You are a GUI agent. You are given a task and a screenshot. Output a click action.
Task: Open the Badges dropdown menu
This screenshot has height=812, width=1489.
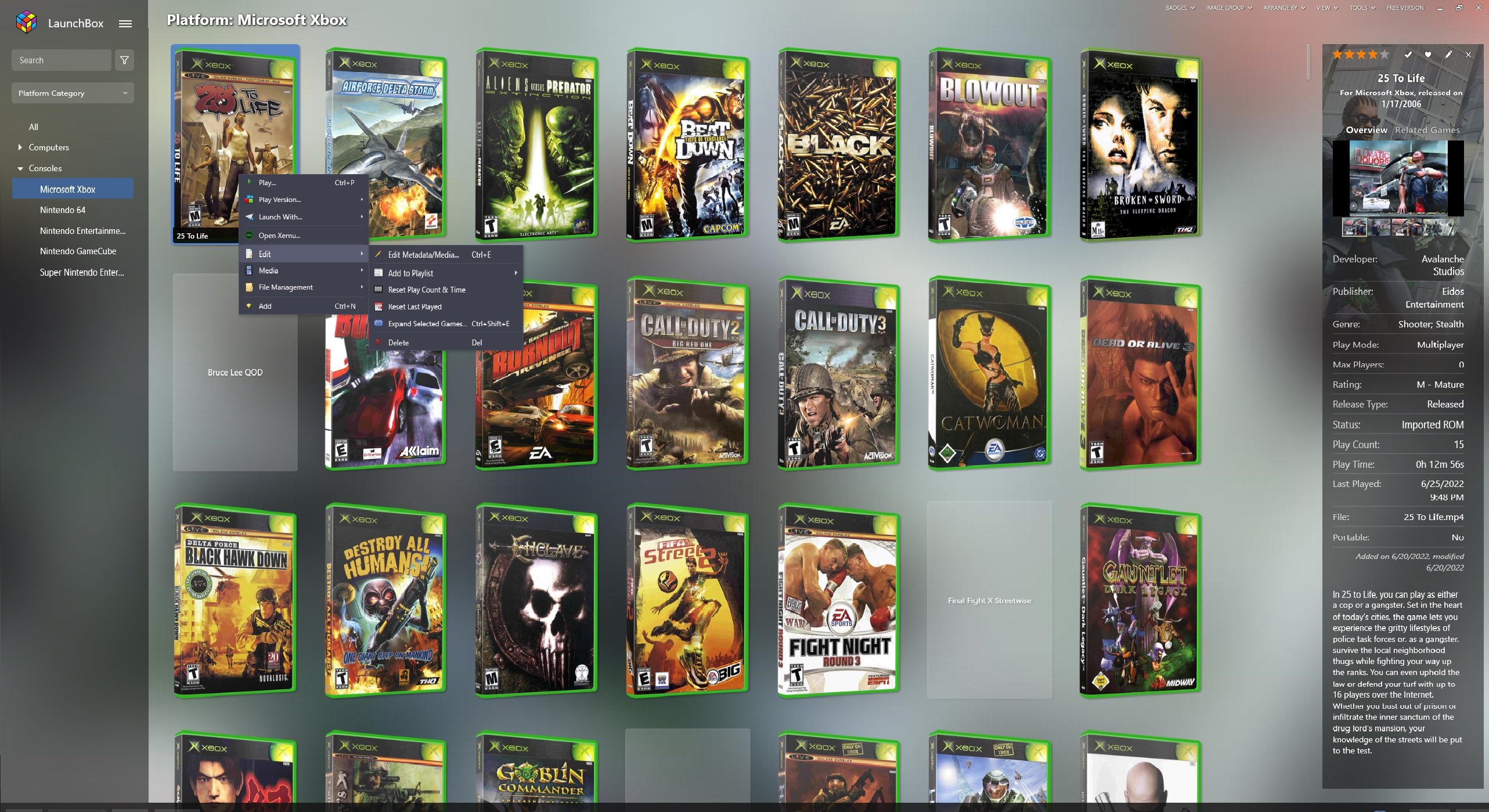[x=1180, y=8]
